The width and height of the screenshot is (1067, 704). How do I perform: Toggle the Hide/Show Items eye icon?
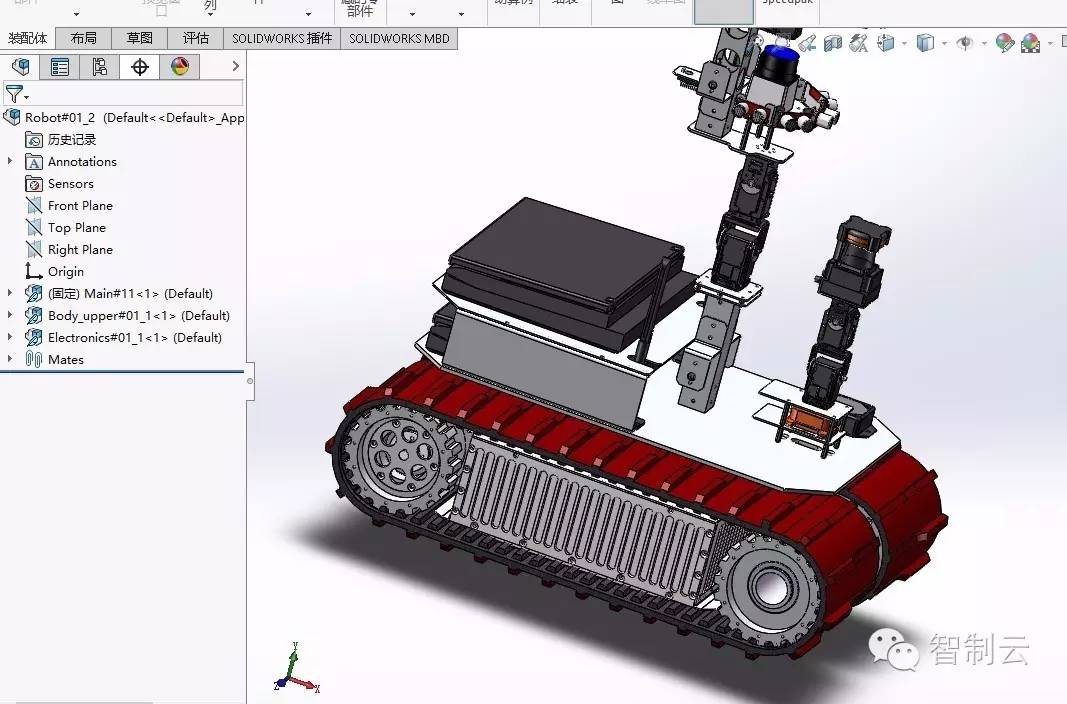point(965,44)
